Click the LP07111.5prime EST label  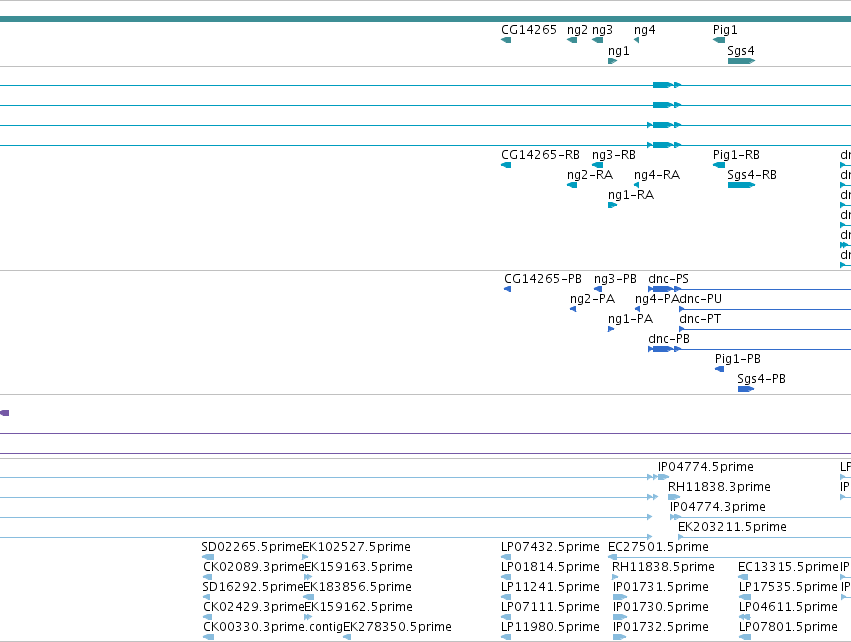coord(550,607)
